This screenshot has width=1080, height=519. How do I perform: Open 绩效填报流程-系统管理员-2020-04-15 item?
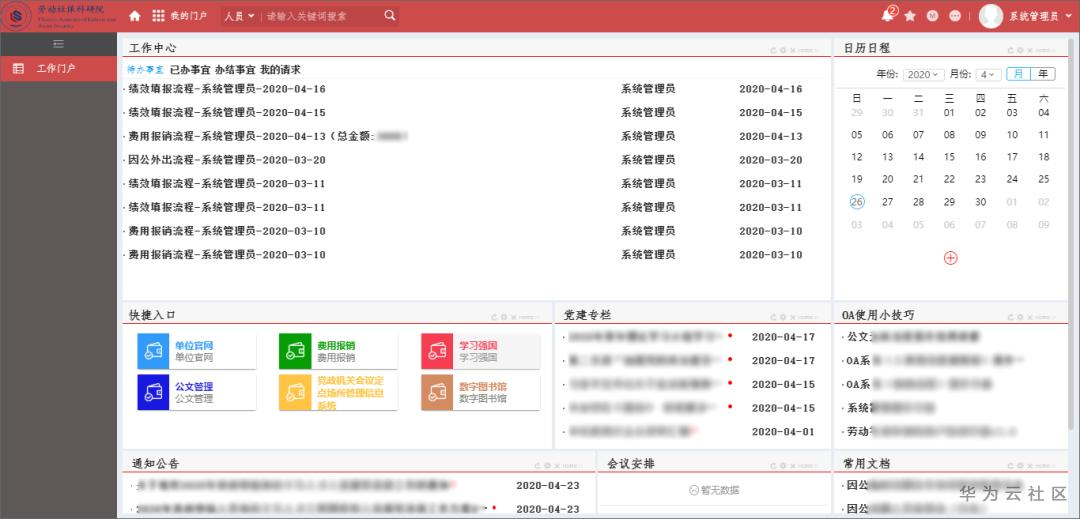227,112
